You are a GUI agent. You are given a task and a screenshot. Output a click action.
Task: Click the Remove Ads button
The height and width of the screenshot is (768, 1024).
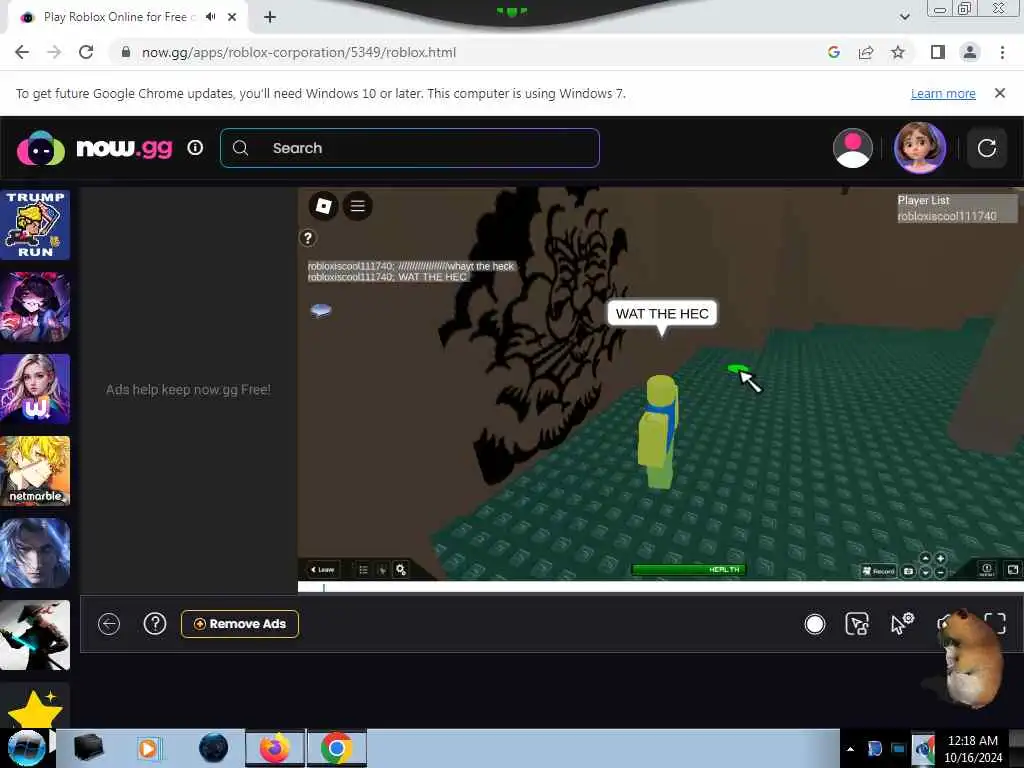tap(240, 624)
